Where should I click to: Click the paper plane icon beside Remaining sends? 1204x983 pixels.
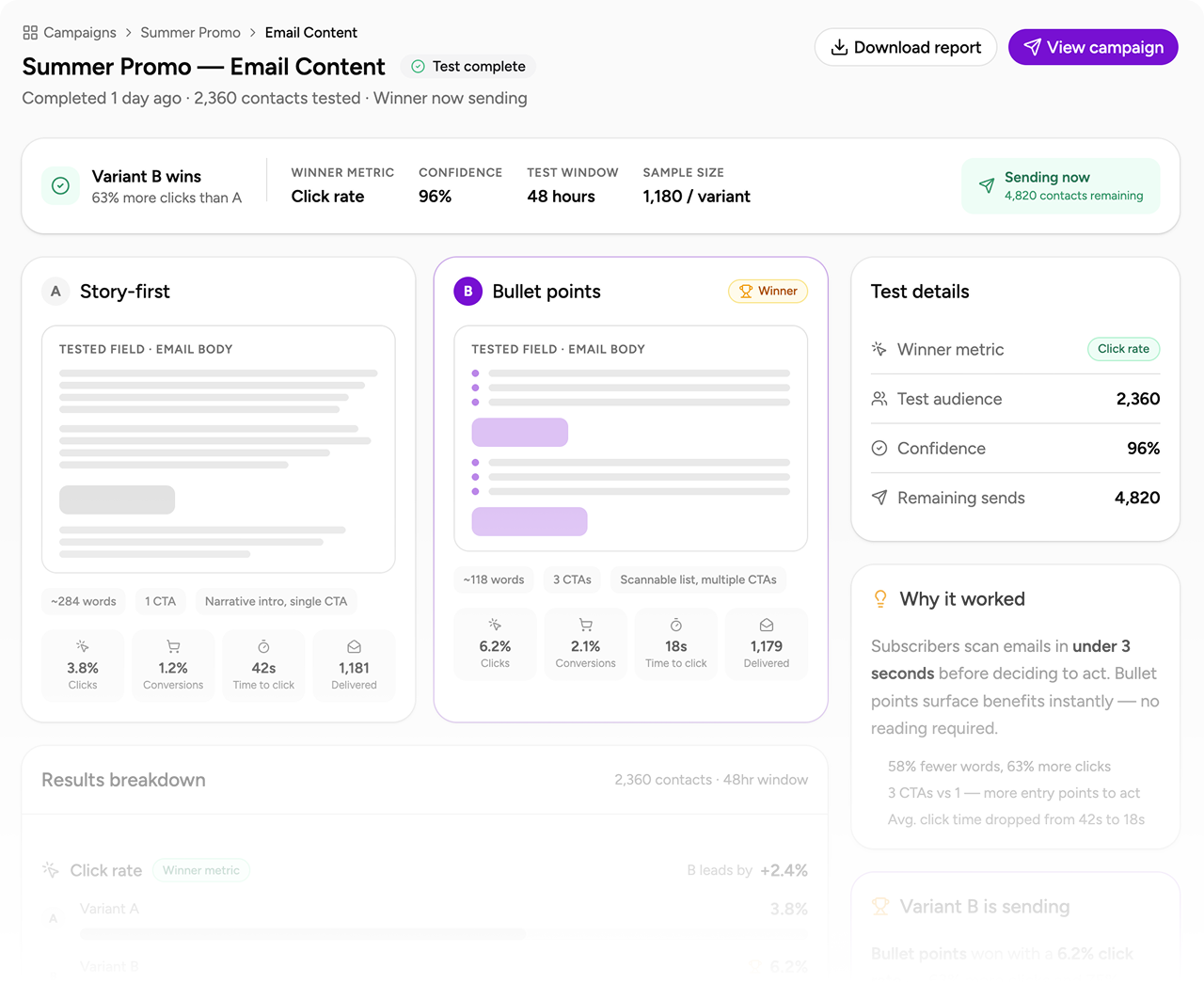point(879,498)
